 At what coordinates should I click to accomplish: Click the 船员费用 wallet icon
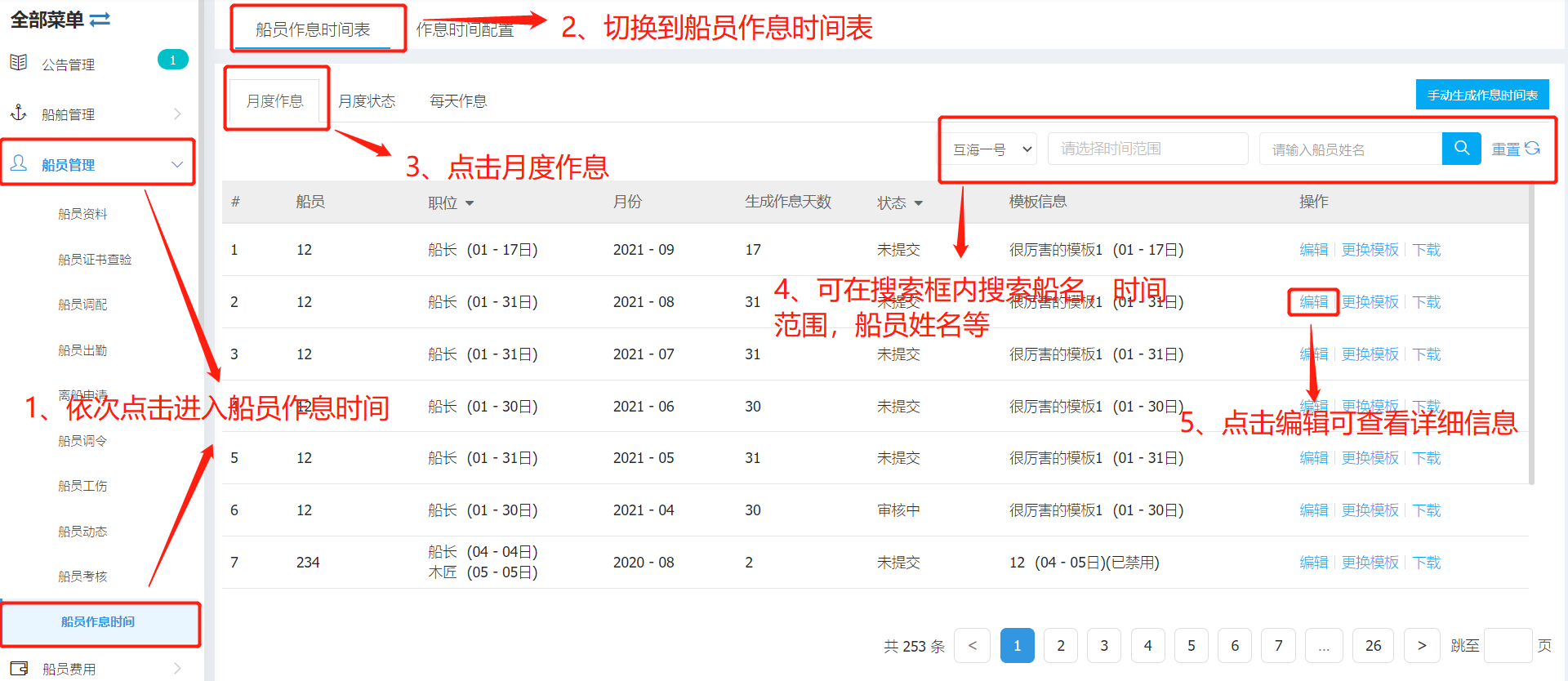click(19, 668)
